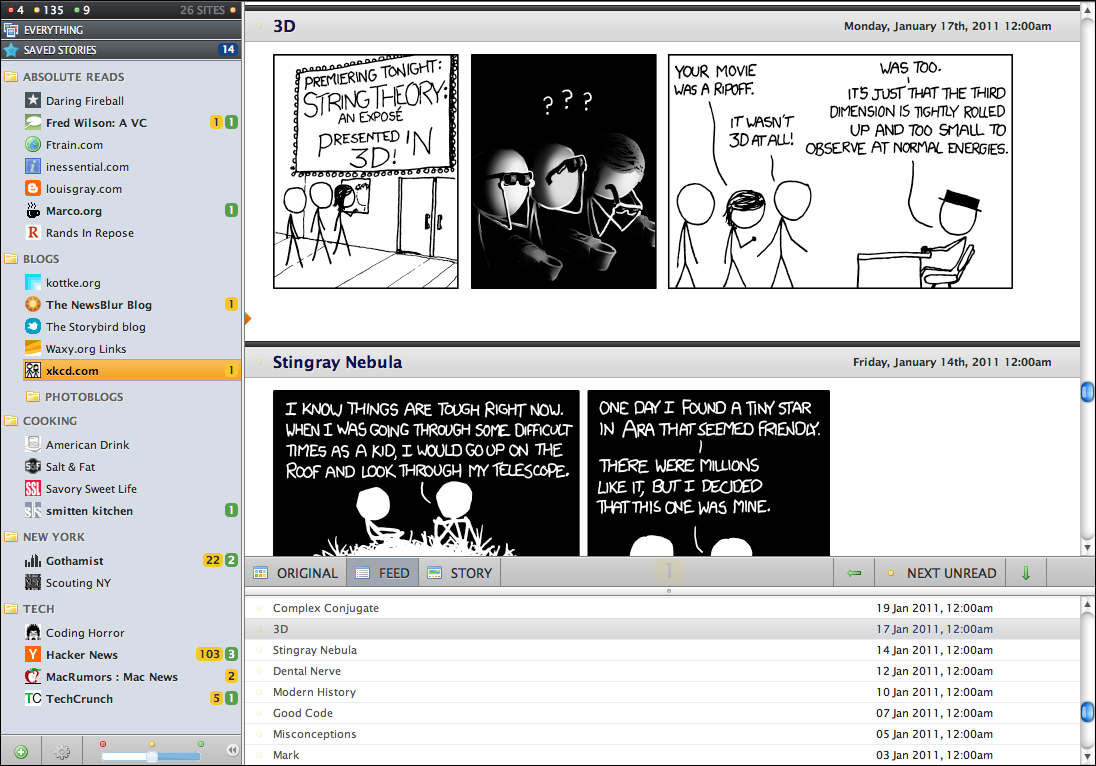This screenshot has width=1096, height=766.
Task: Expand the Photoblogs folder
Action: pyautogui.click(x=33, y=397)
